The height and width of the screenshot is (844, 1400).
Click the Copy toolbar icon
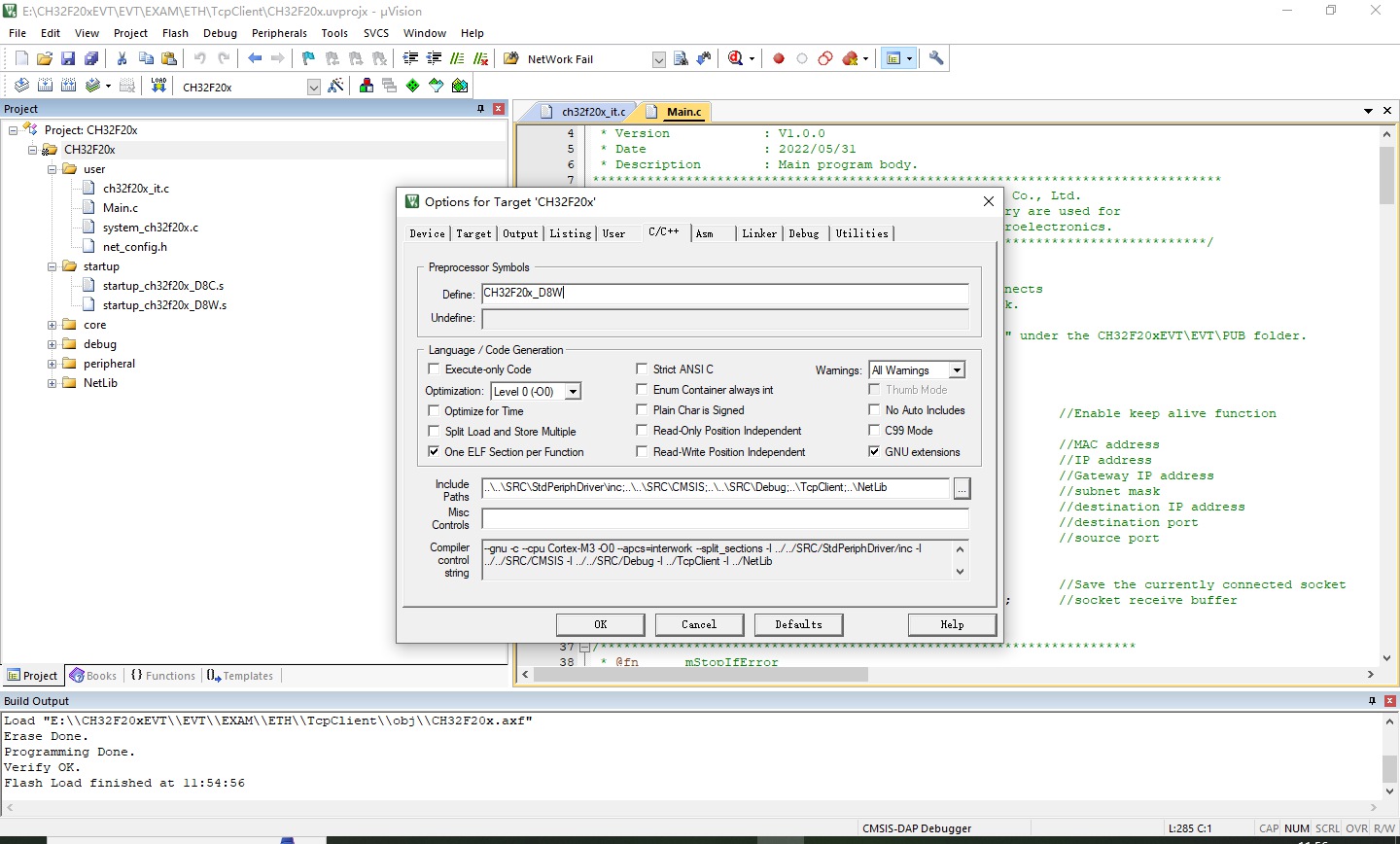(146, 58)
